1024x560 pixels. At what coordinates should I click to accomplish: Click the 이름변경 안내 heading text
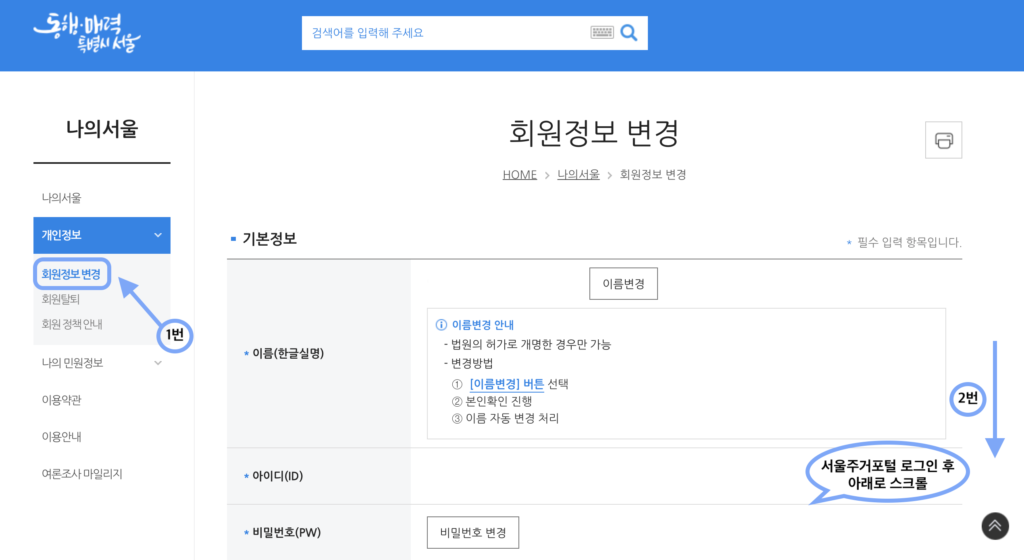coord(483,324)
